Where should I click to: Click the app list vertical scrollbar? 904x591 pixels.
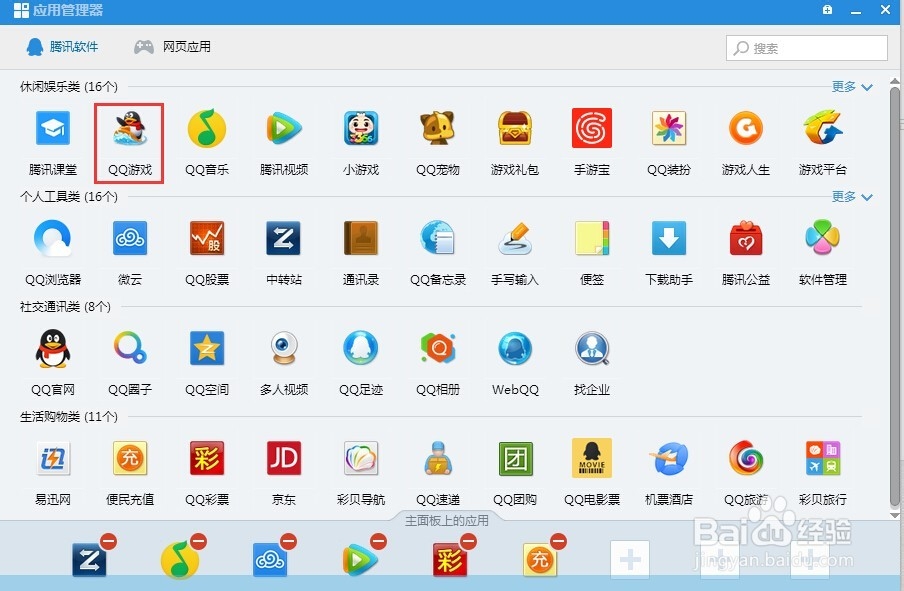coord(895,294)
